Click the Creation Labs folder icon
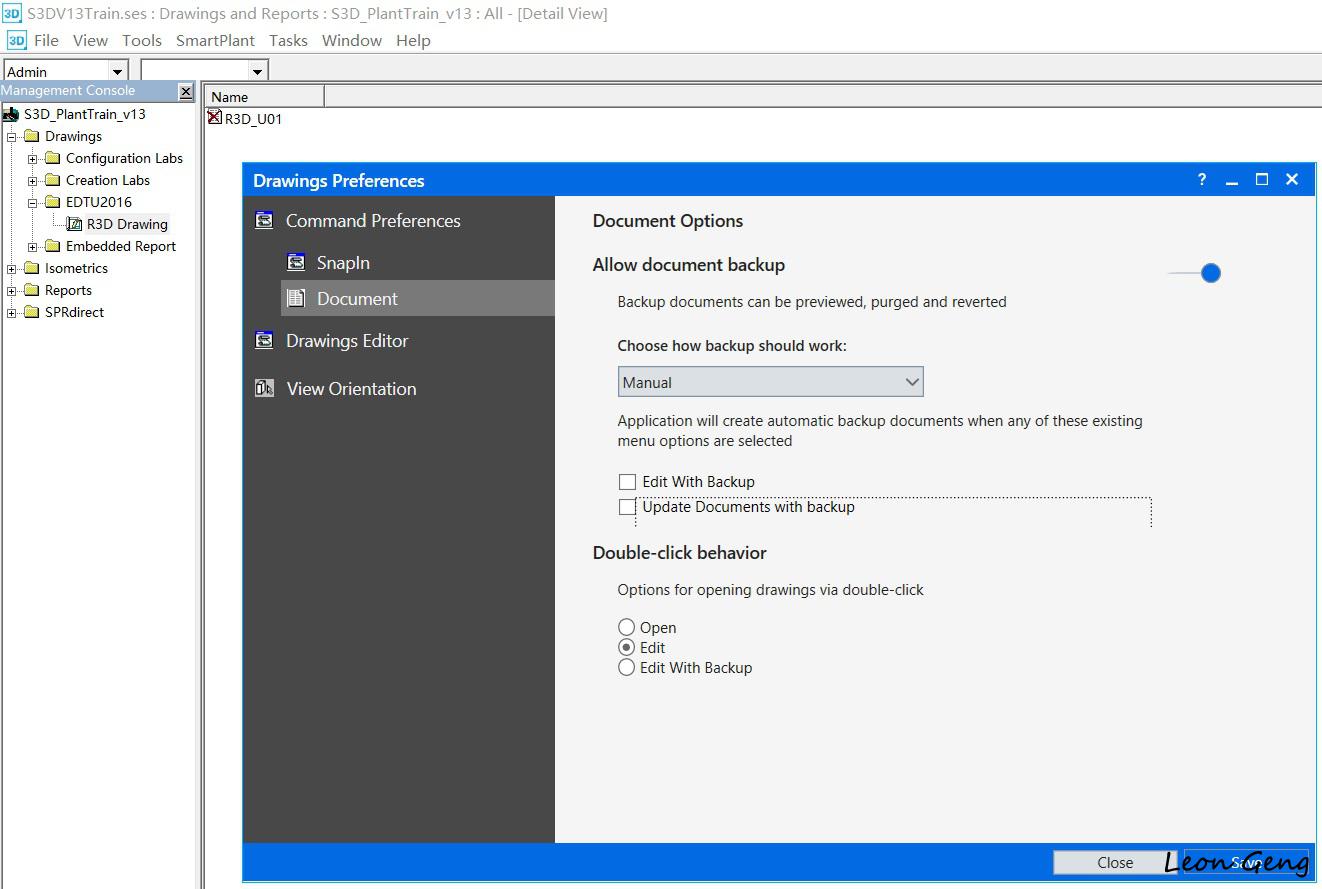The image size is (1322, 889). click(52, 180)
